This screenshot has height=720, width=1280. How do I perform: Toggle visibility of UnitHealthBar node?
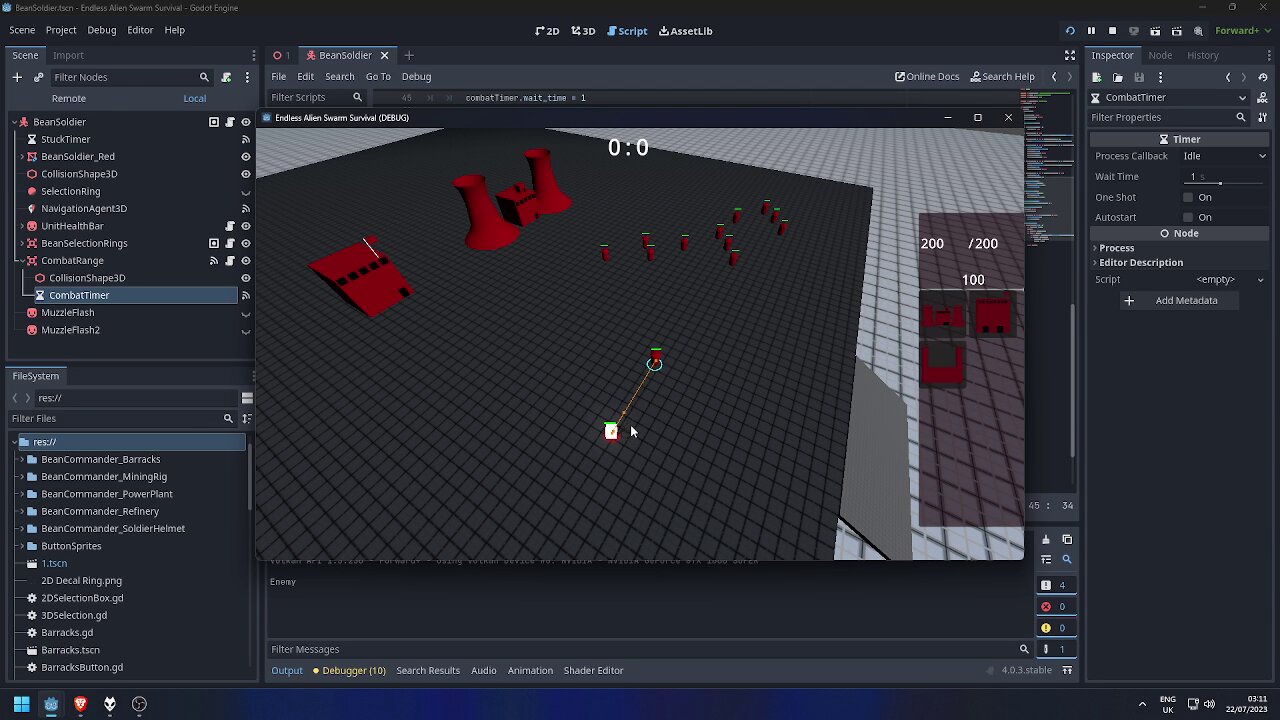245,226
